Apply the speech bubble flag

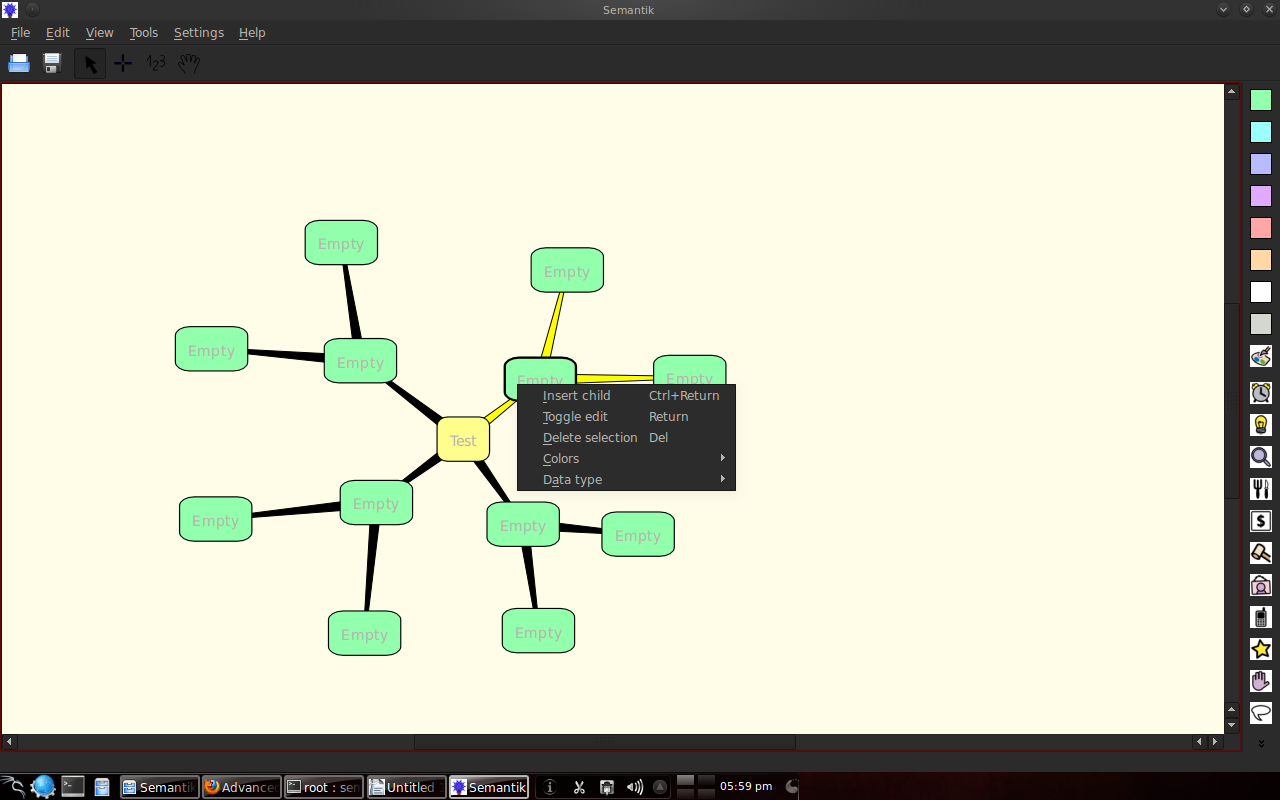tap(1261, 713)
